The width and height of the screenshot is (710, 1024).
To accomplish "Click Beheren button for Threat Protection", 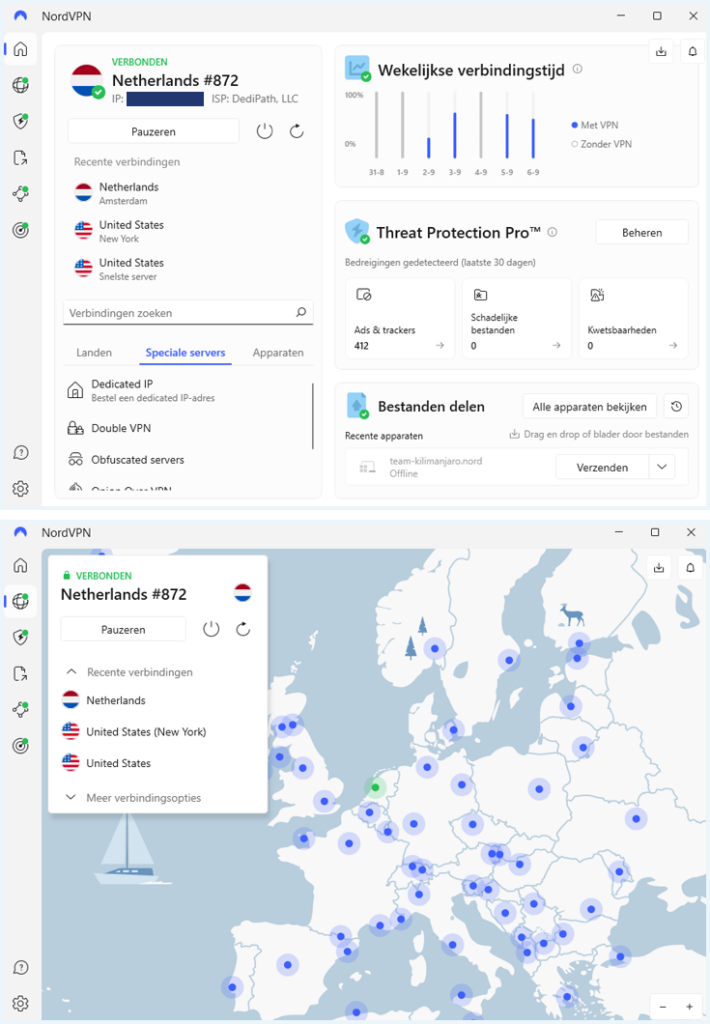I will 642,232.
